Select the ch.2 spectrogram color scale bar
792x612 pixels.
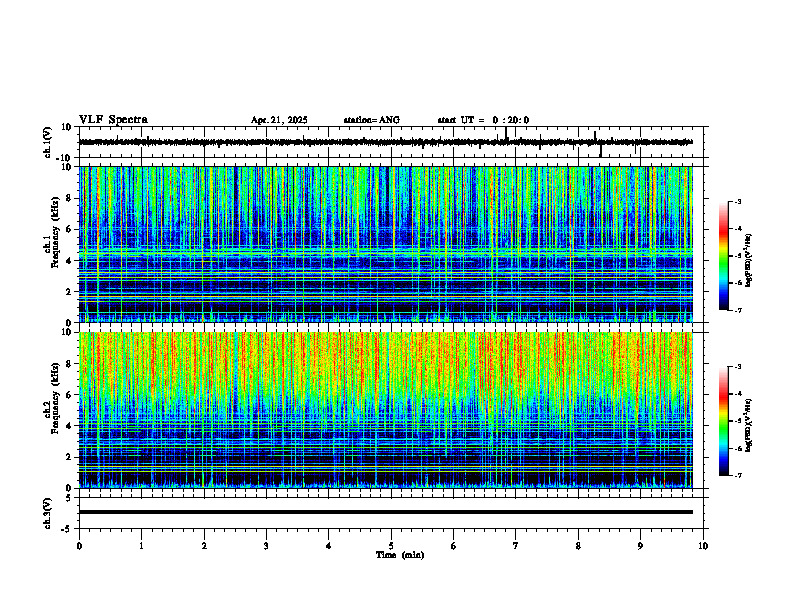(723, 421)
